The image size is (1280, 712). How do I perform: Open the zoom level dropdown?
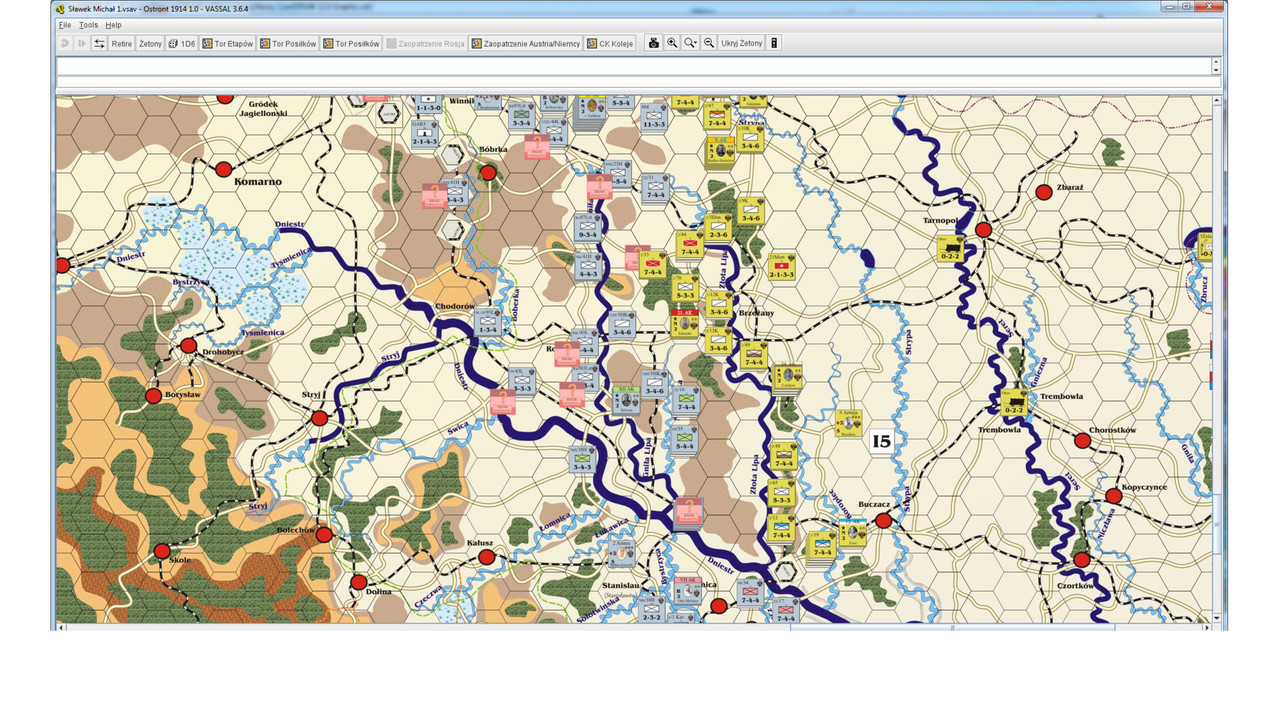tap(691, 43)
